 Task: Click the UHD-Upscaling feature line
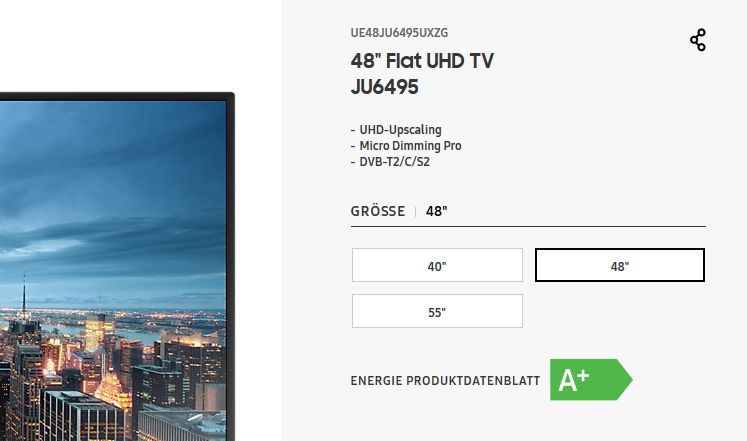click(396, 130)
